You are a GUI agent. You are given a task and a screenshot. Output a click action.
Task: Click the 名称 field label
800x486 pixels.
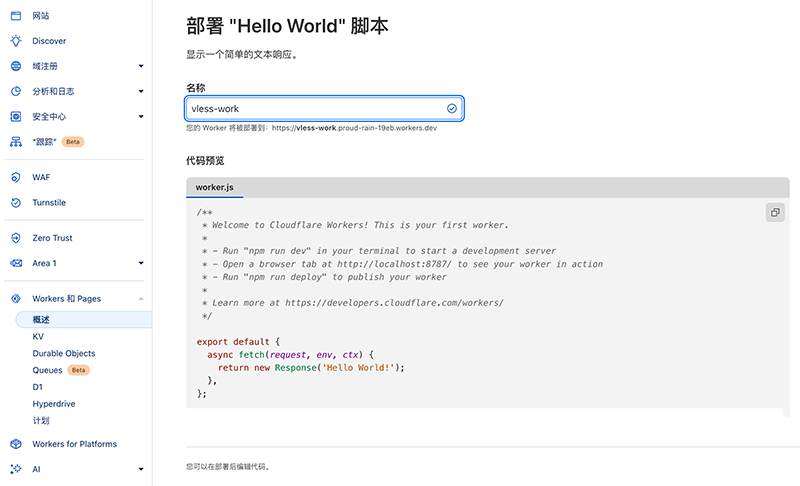click(195, 88)
